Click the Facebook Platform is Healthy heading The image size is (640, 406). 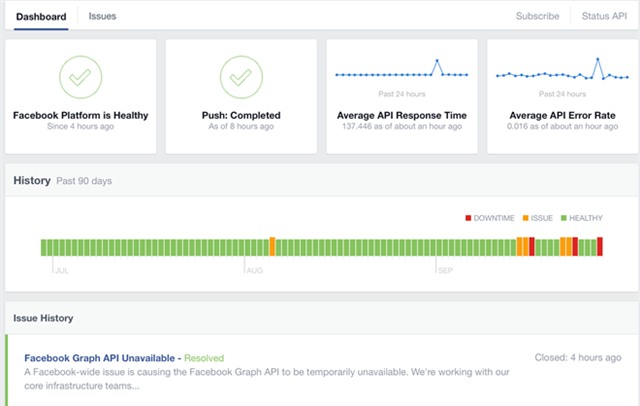click(80, 115)
